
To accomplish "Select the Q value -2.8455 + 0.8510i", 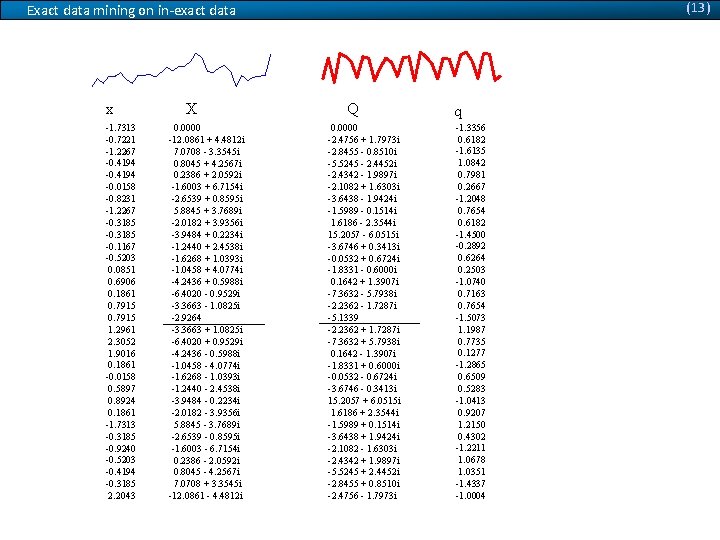I will click(364, 484).
